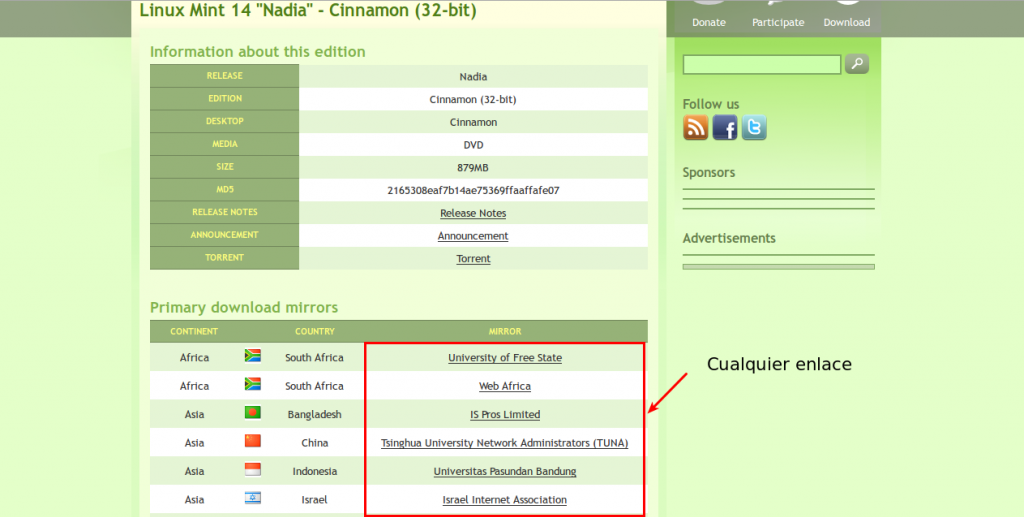Click the Nadia release value

click(x=473, y=76)
